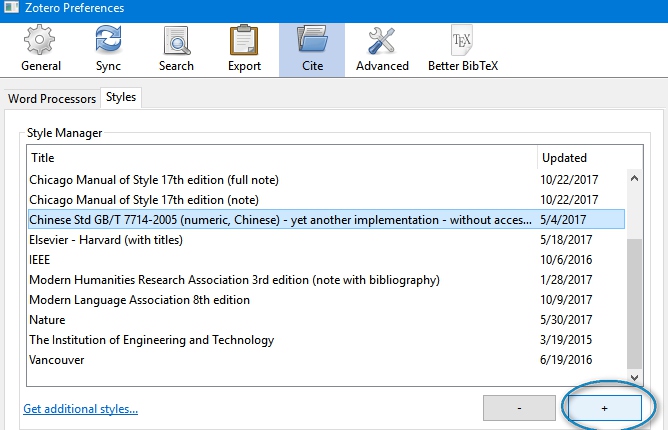Select The Institution of Engineering and Technology style
This screenshot has height=430, width=668.
326,340
